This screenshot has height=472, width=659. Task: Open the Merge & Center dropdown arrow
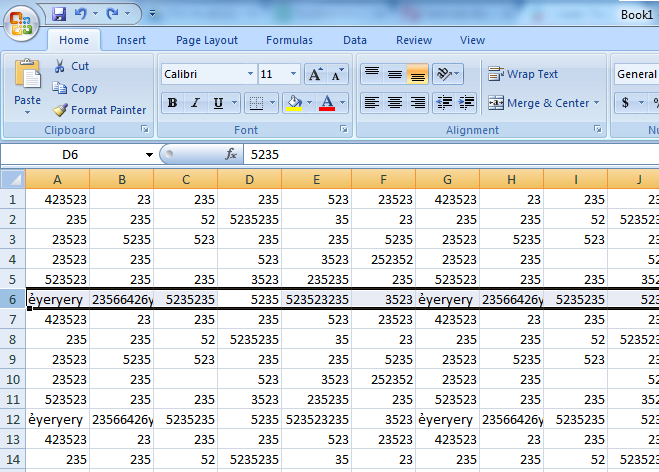[x=597, y=103]
